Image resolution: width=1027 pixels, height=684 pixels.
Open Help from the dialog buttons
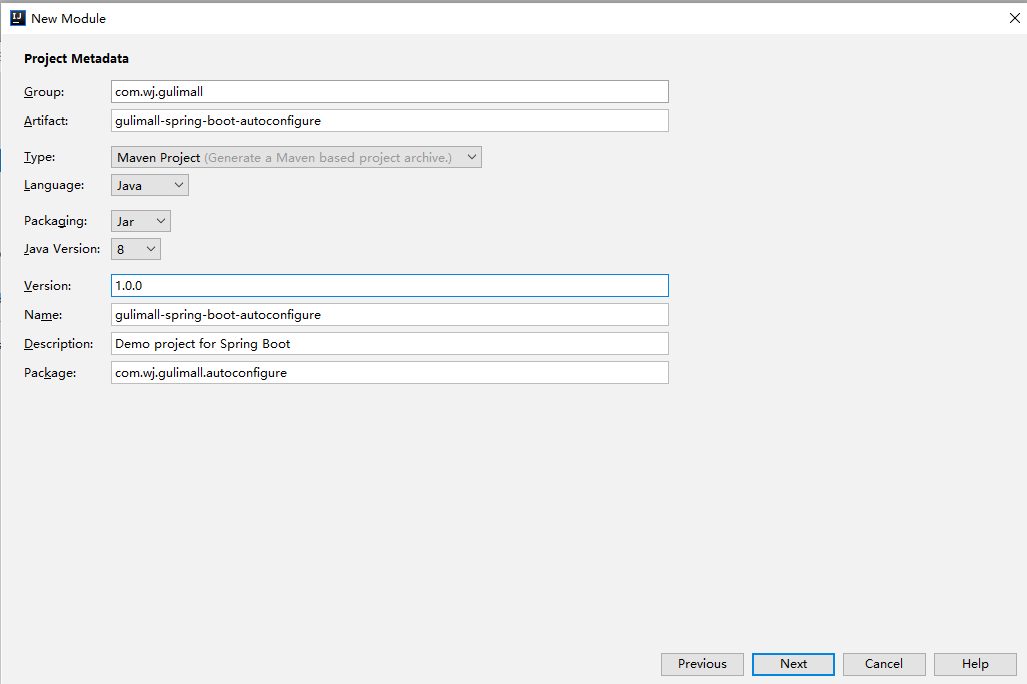[975, 664]
